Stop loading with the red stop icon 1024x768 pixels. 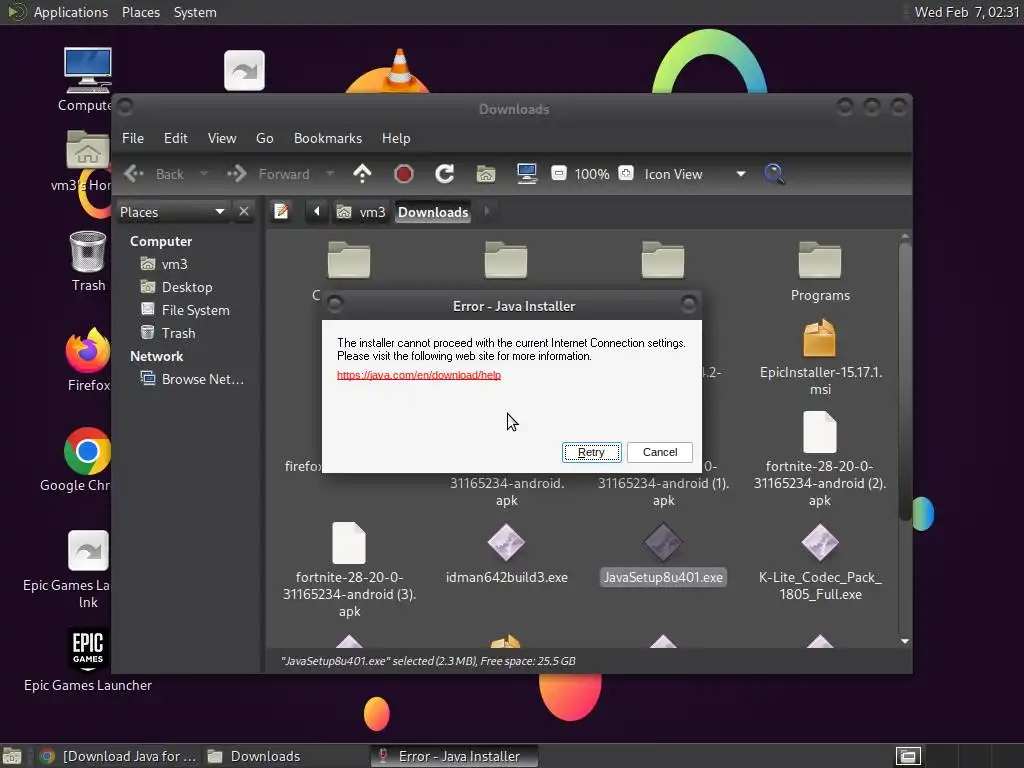(404, 174)
